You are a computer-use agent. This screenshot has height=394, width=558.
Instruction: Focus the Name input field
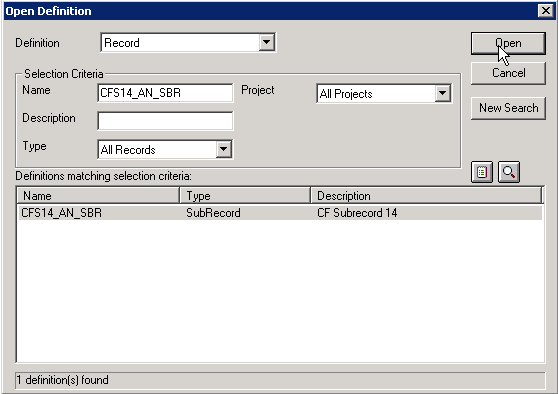(x=165, y=93)
